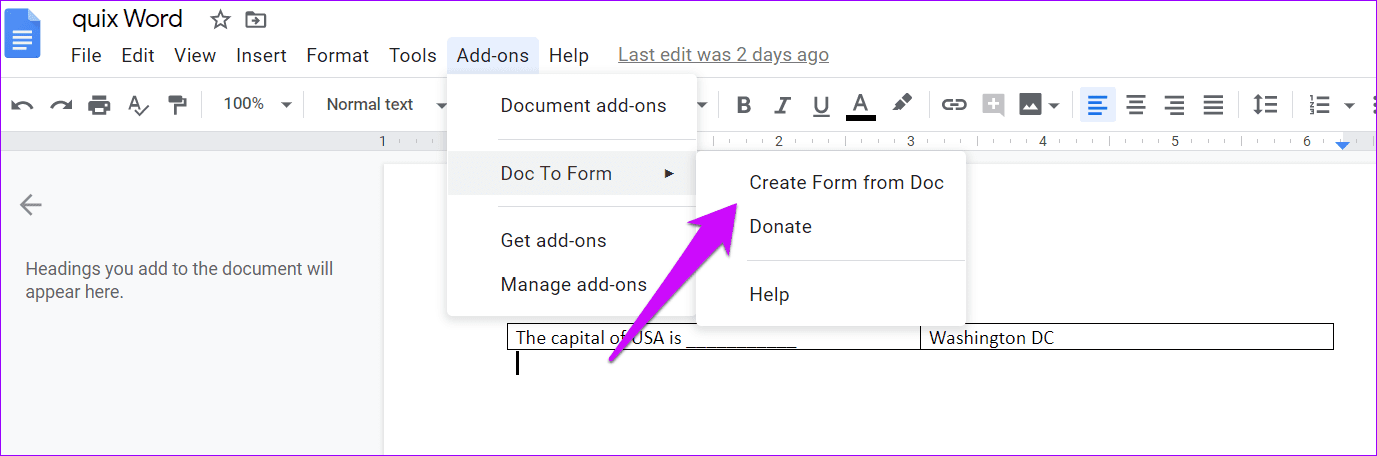1377x456 pixels.
Task: Click the Undo arrow icon
Action: [x=22, y=105]
